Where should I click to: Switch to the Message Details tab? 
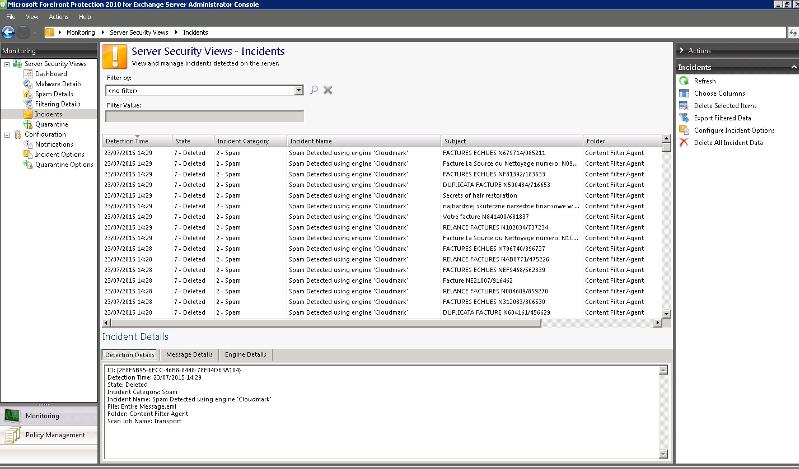[189, 355]
